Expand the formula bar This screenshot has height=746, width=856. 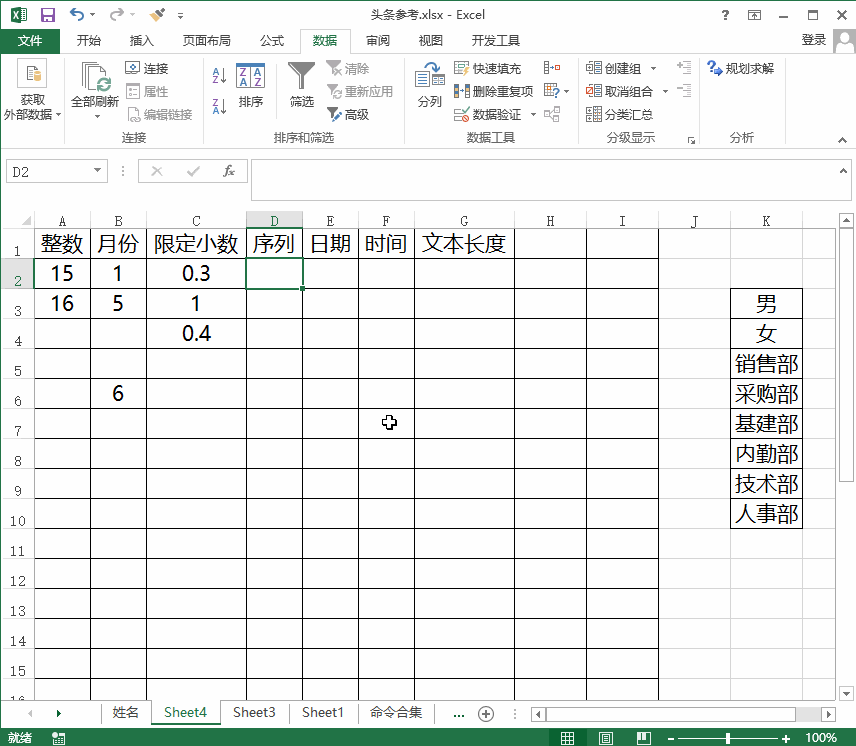click(x=843, y=171)
